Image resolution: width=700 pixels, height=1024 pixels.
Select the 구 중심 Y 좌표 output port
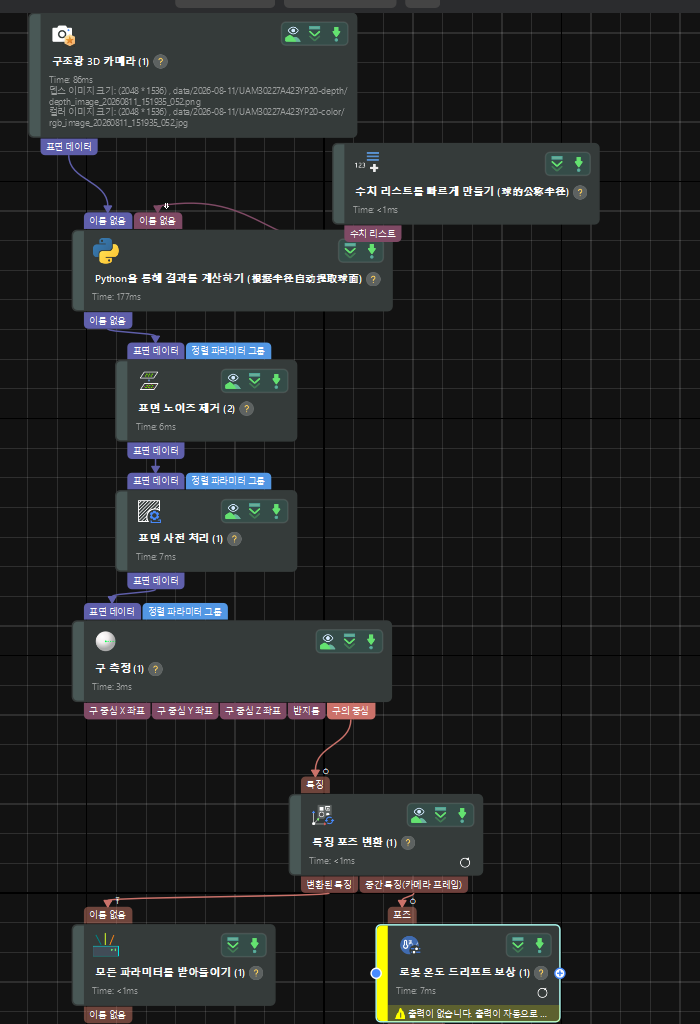[185, 711]
